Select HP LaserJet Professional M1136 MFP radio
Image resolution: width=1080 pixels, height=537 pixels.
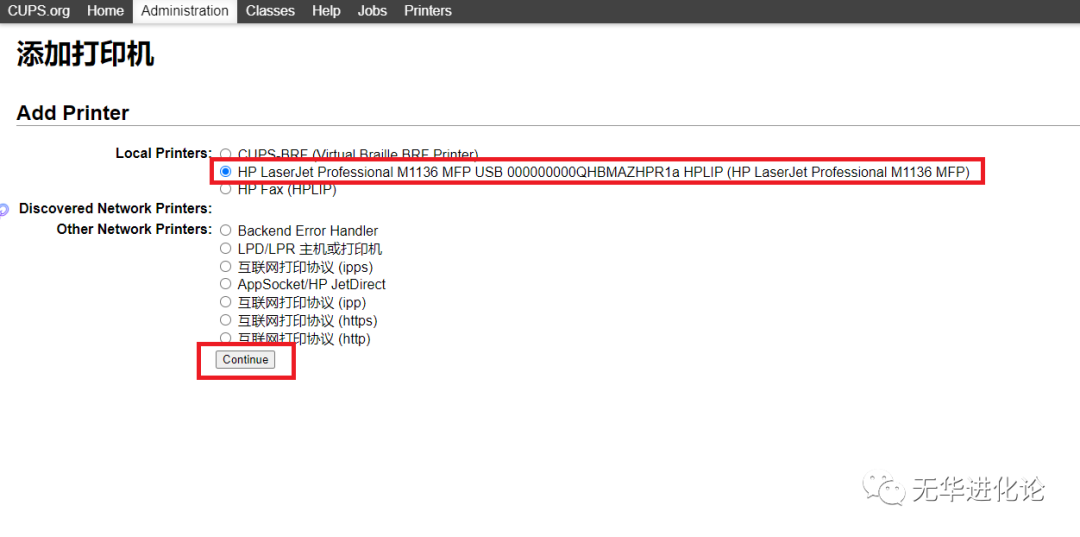tap(225, 171)
